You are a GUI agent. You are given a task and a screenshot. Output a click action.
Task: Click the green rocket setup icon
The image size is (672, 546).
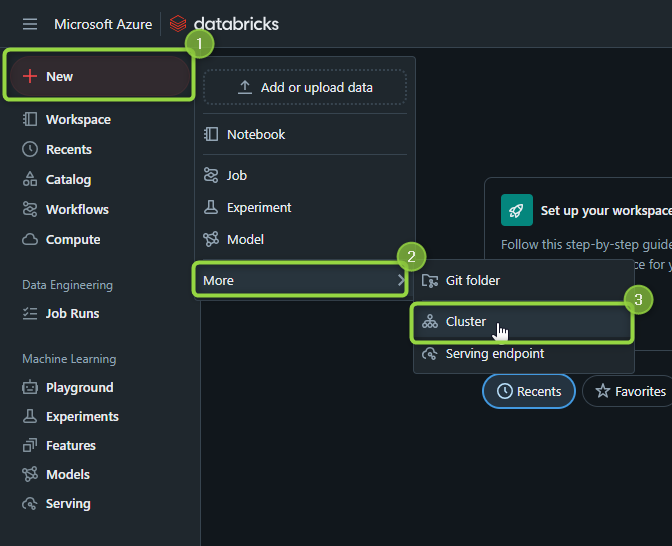point(517,210)
